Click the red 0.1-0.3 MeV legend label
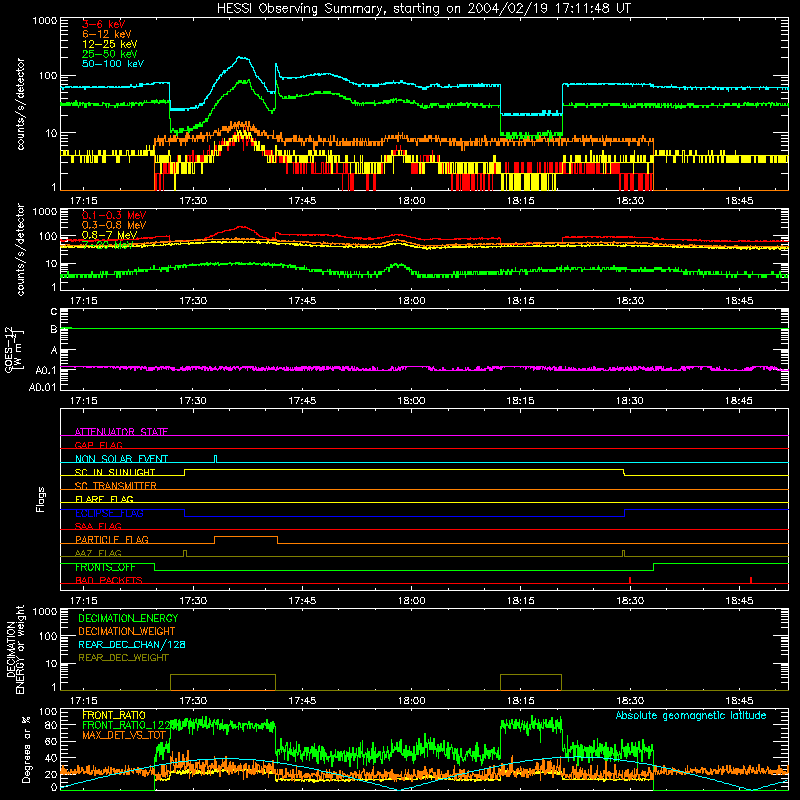The height and width of the screenshot is (800, 800). click(x=114, y=215)
